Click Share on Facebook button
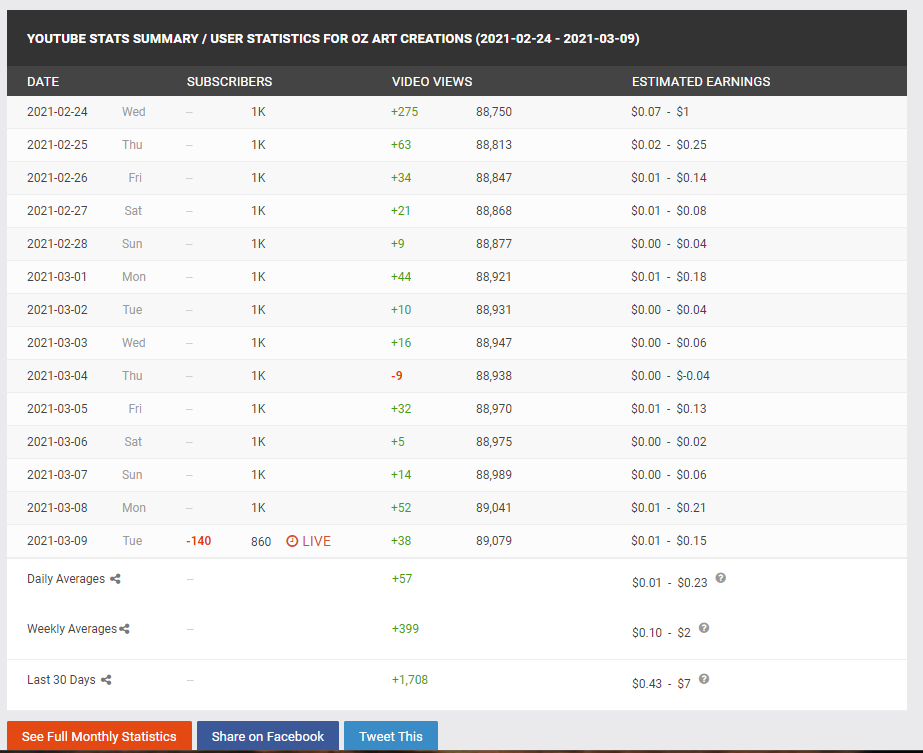This screenshot has height=753, width=923. click(x=268, y=736)
